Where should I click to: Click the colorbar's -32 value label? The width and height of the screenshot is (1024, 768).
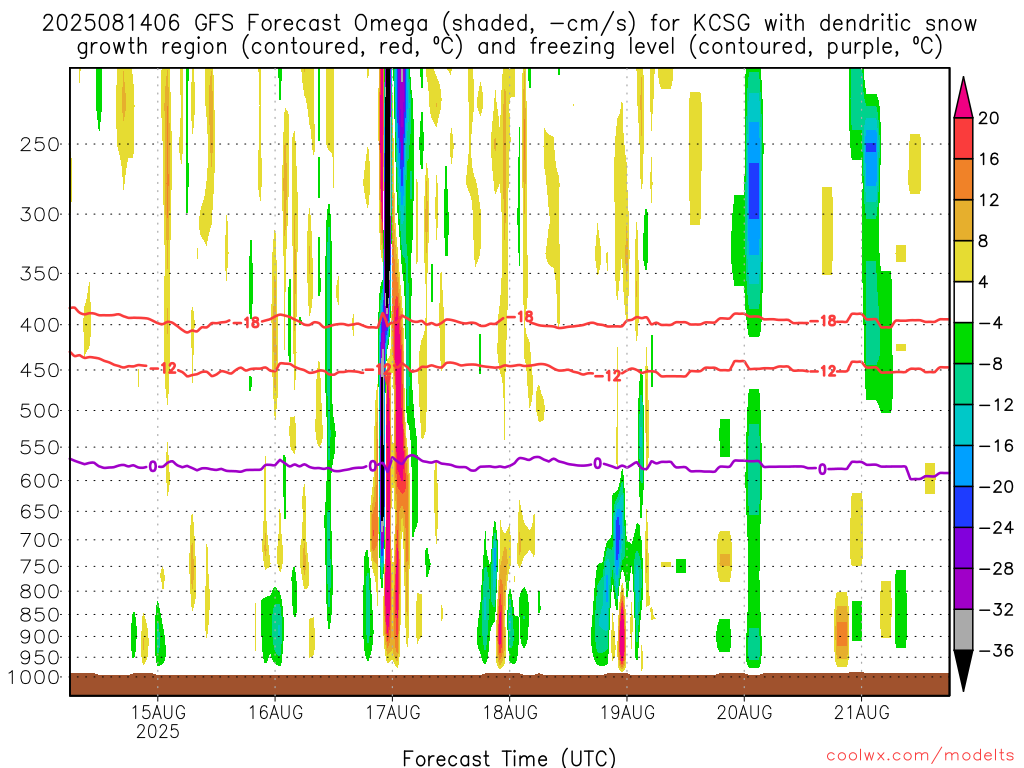coord(996,609)
